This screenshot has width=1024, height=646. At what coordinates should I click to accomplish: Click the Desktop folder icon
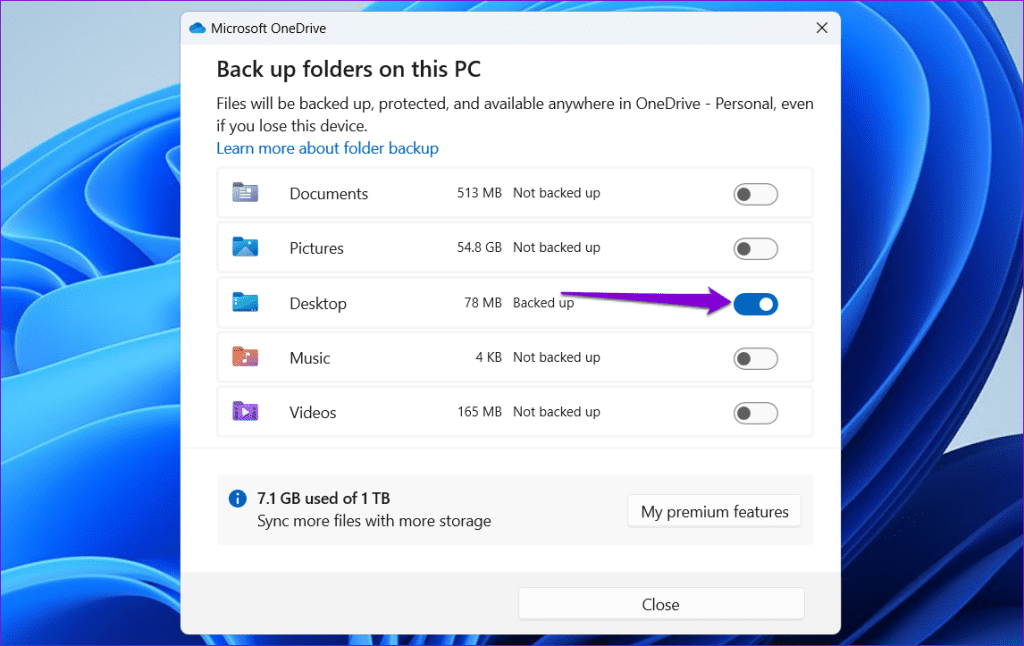(x=245, y=302)
